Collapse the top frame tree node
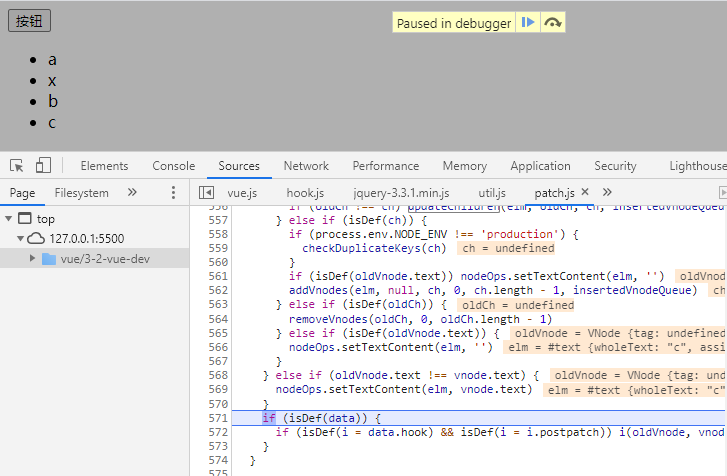Viewport: 727px width, 476px height. pos(8,218)
